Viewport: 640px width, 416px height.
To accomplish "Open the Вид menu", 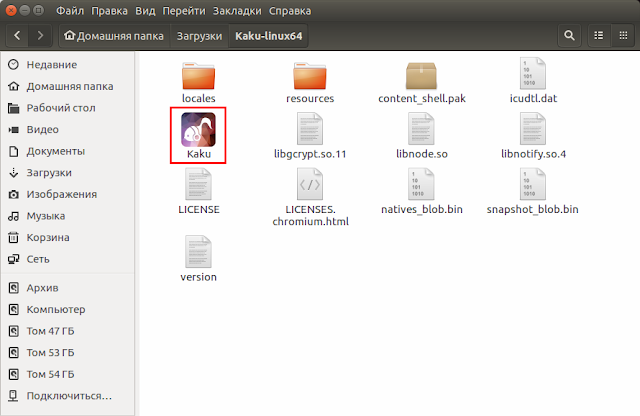I will coord(145,11).
